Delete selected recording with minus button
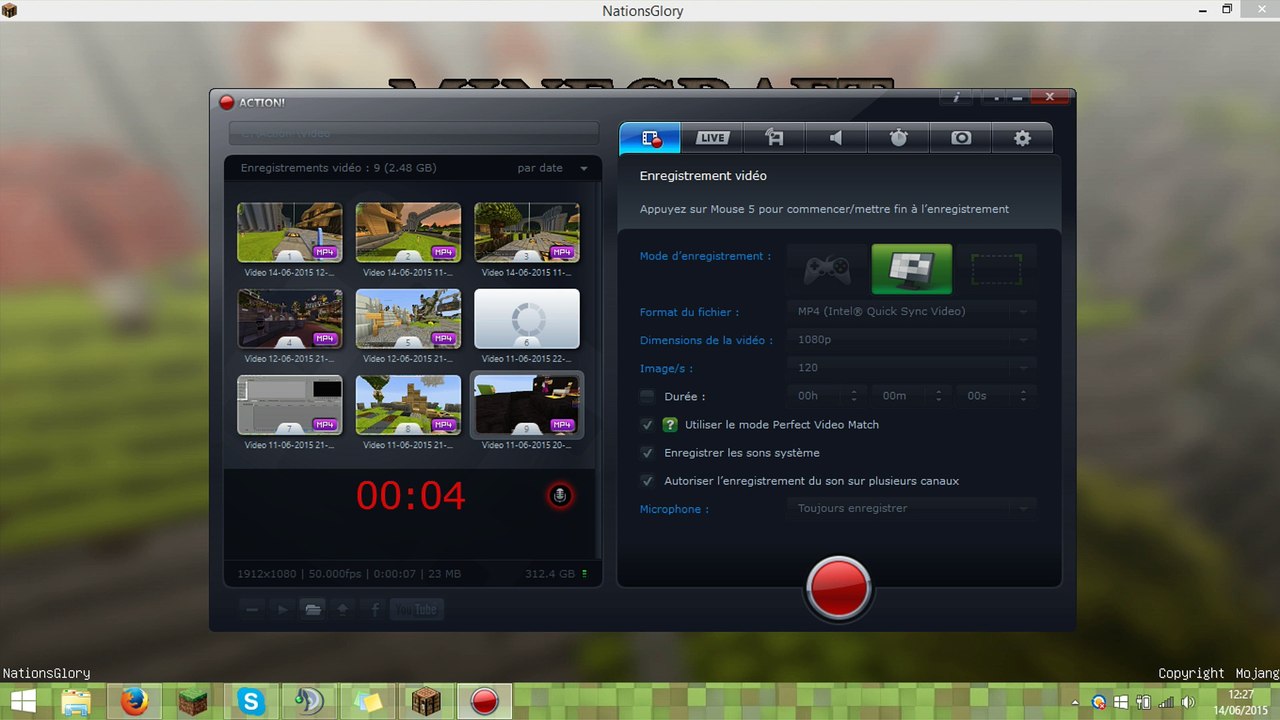The image size is (1280, 720). tap(252, 609)
